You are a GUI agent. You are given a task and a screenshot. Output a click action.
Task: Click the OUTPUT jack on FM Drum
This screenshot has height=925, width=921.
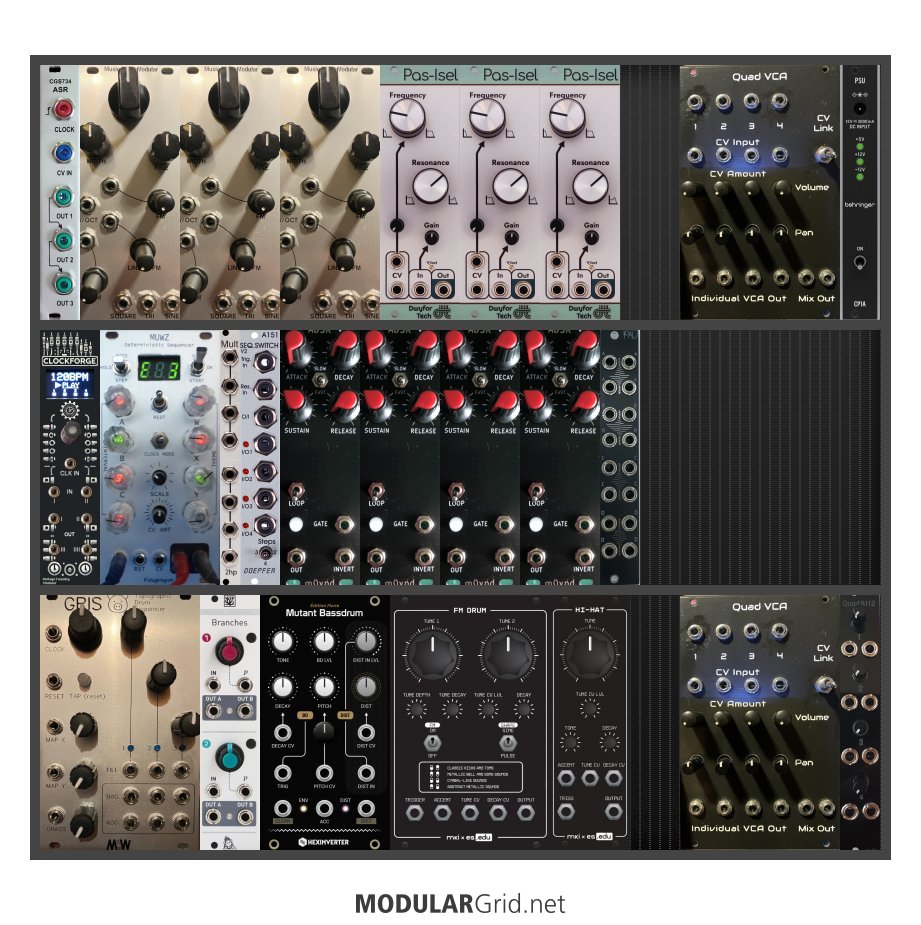[x=526, y=813]
